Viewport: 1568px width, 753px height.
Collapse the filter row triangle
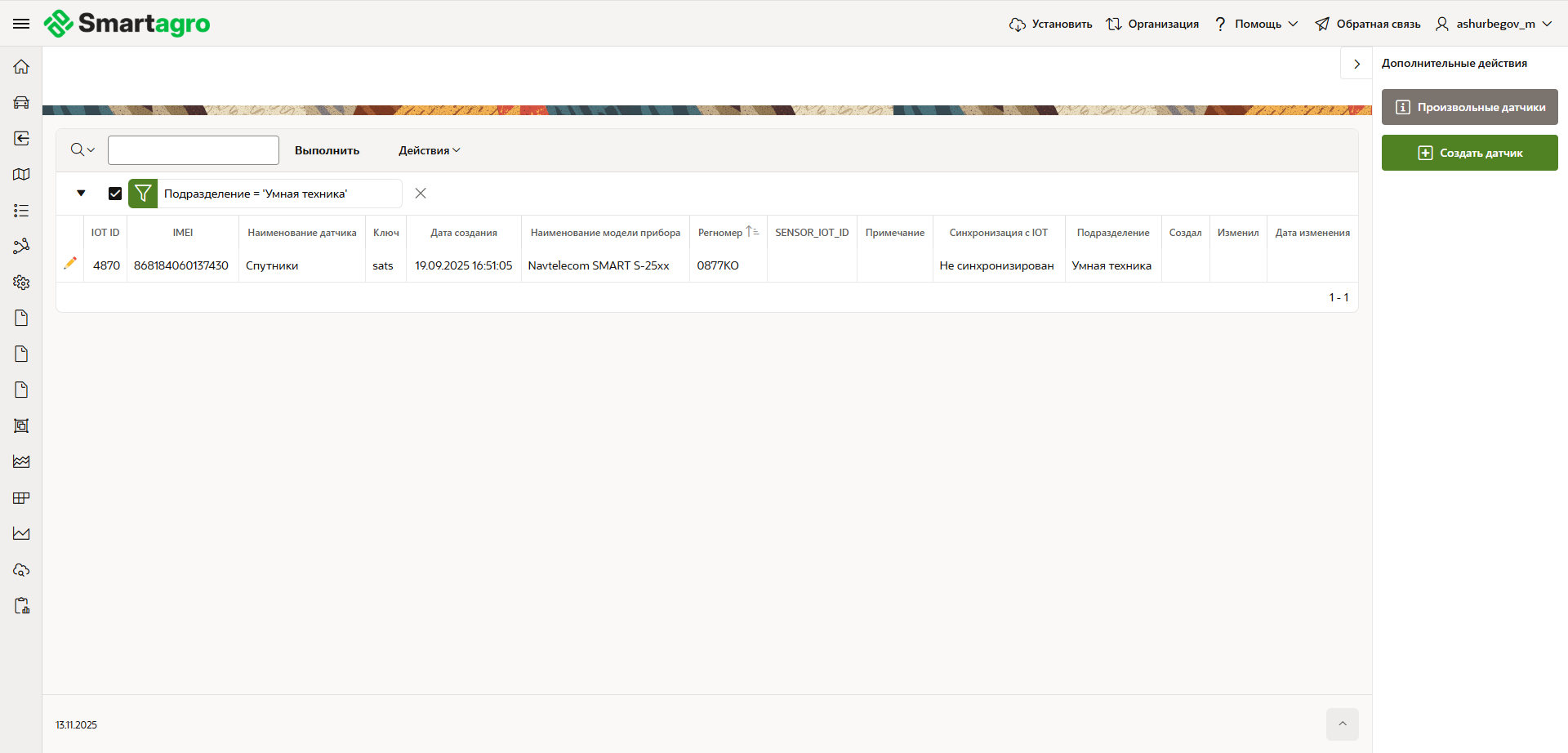81,194
